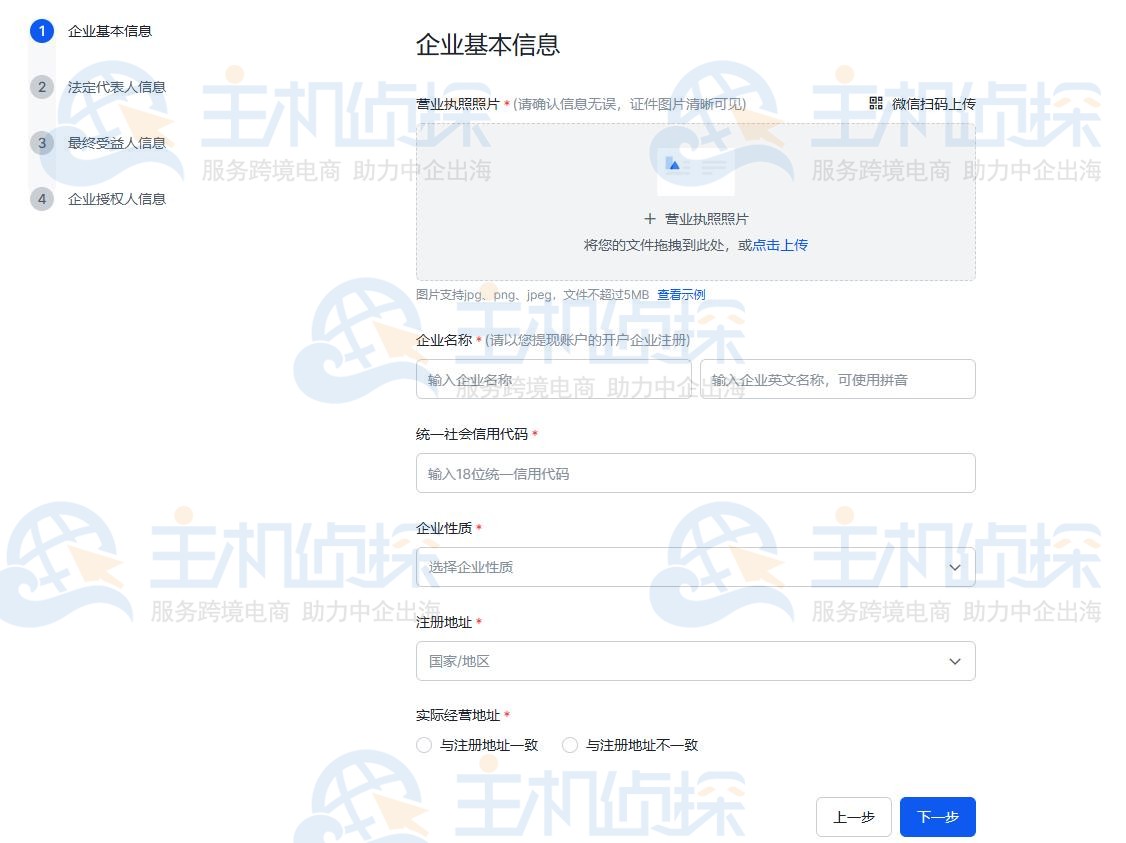The height and width of the screenshot is (843, 1126).
Task: Click the circled step number 2 indicator
Action: pyautogui.click(x=41, y=87)
